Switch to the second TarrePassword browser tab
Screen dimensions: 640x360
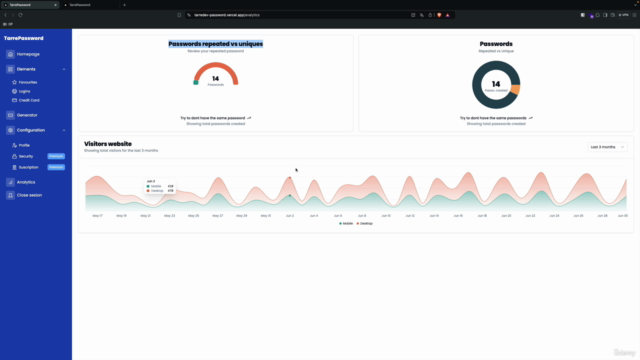[90, 5]
